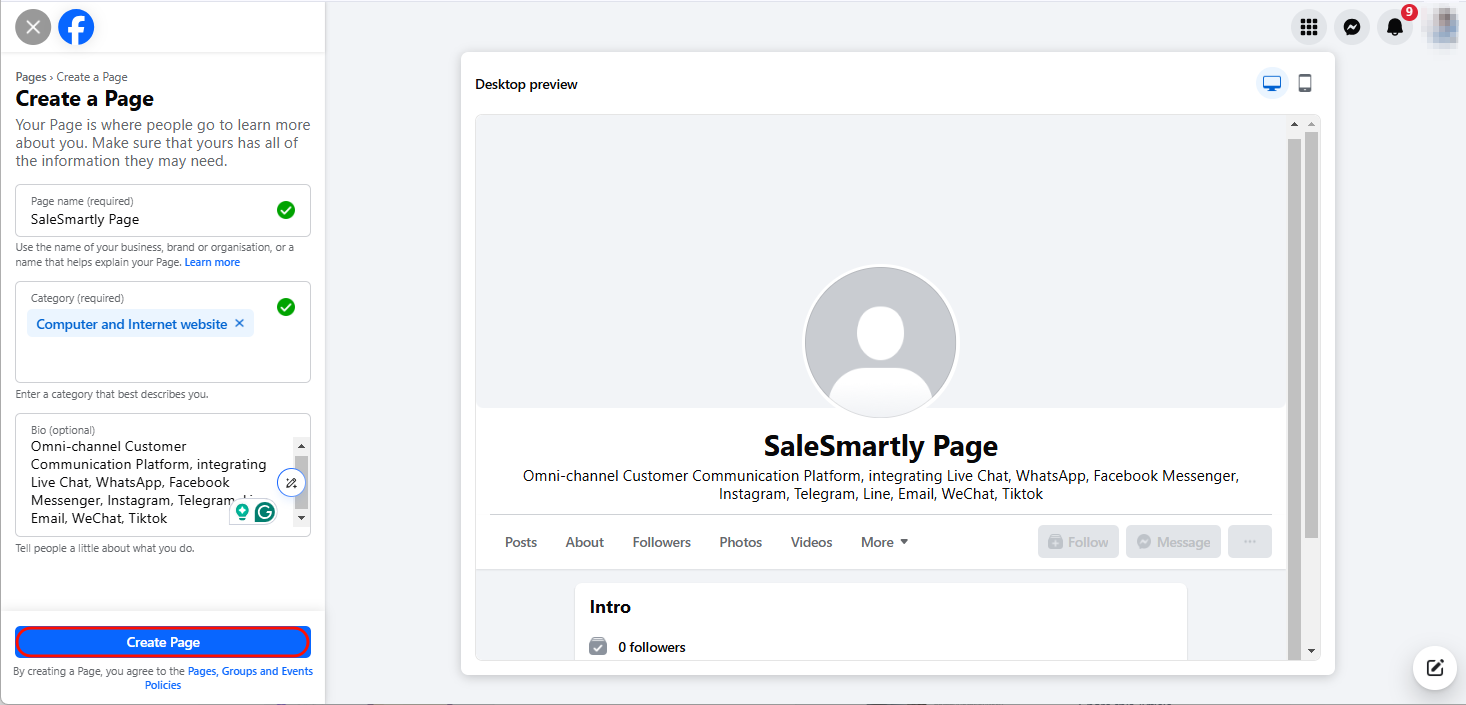Remove the Computer and Internet website category

click(x=239, y=323)
